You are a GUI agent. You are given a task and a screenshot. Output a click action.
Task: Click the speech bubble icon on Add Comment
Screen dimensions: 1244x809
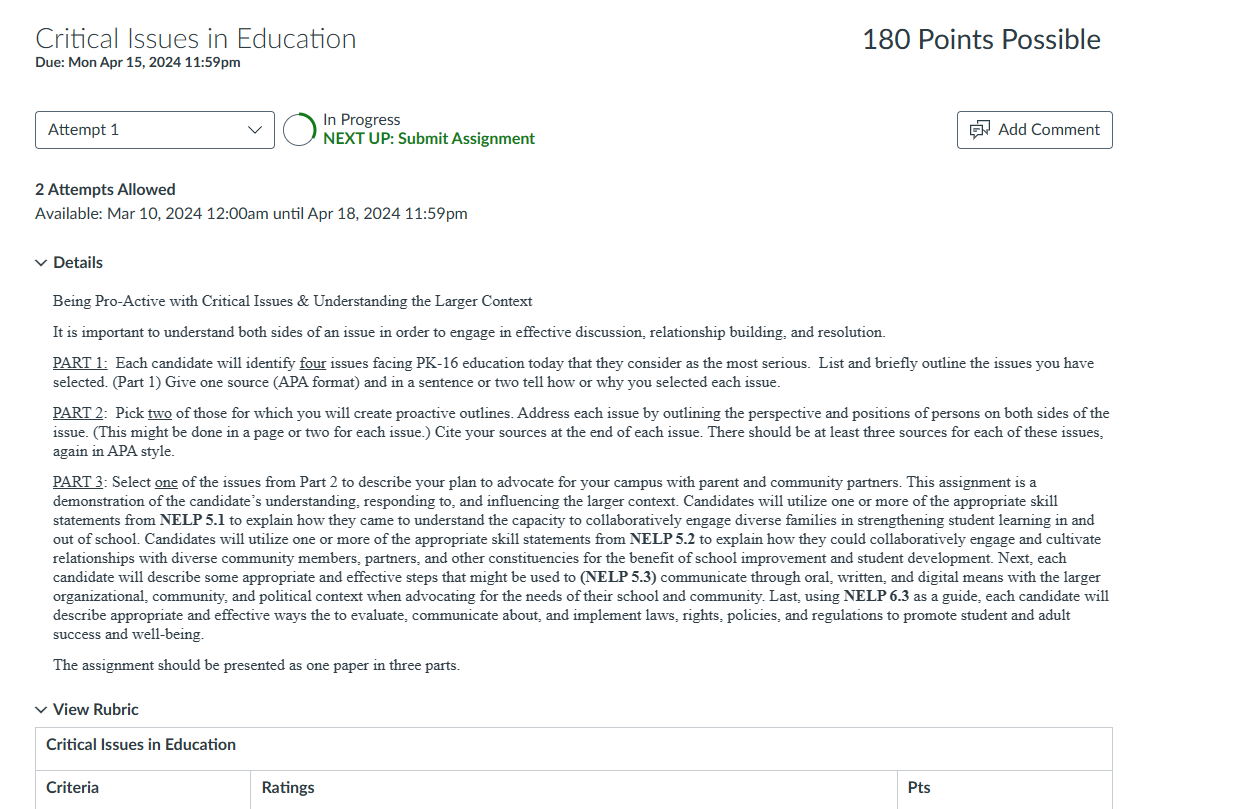(x=980, y=130)
